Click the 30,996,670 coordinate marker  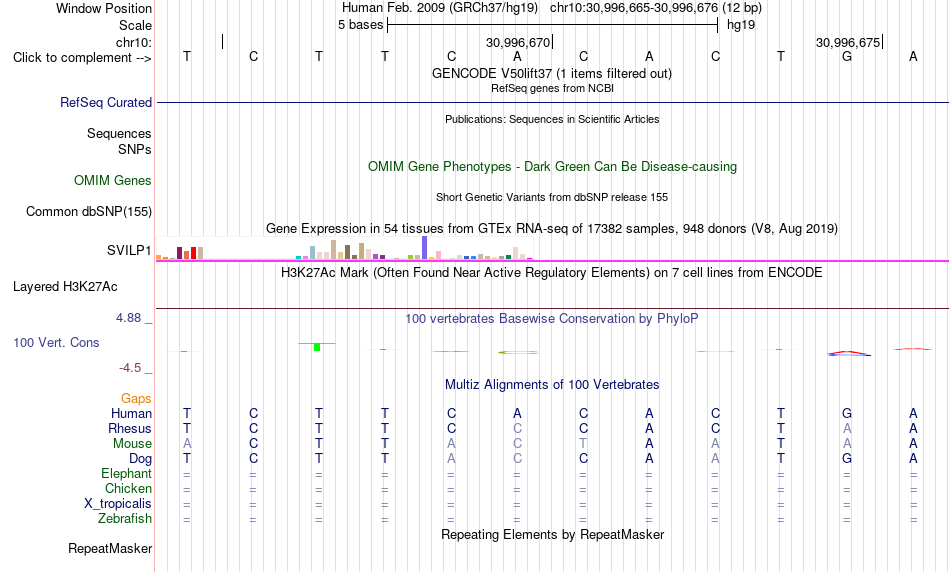(517, 42)
